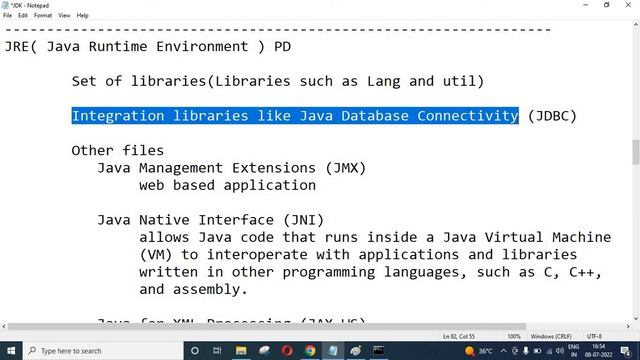Image resolution: width=640 pixels, height=360 pixels.
Task: Open the Help menu
Action: click(x=82, y=16)
